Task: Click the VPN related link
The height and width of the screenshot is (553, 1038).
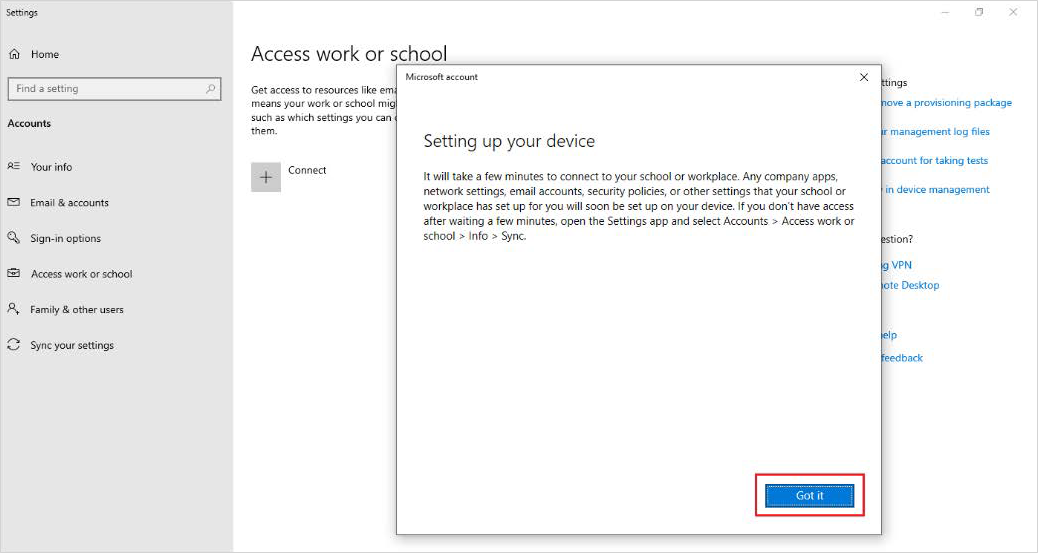Action: tap(897, 265)
